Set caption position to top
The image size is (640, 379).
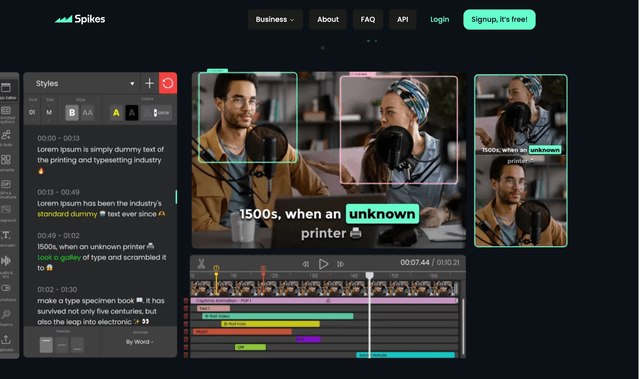tap(46, 345)
